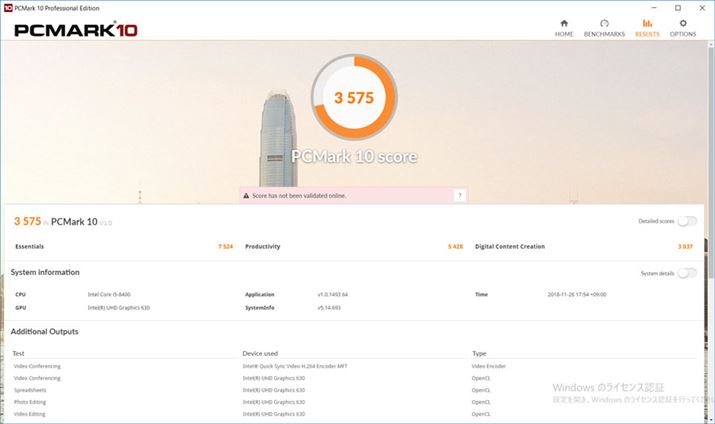Viewport: 715px width, 424px height.
Task: Turn on the System details toggle
Action: pos(686,273)
